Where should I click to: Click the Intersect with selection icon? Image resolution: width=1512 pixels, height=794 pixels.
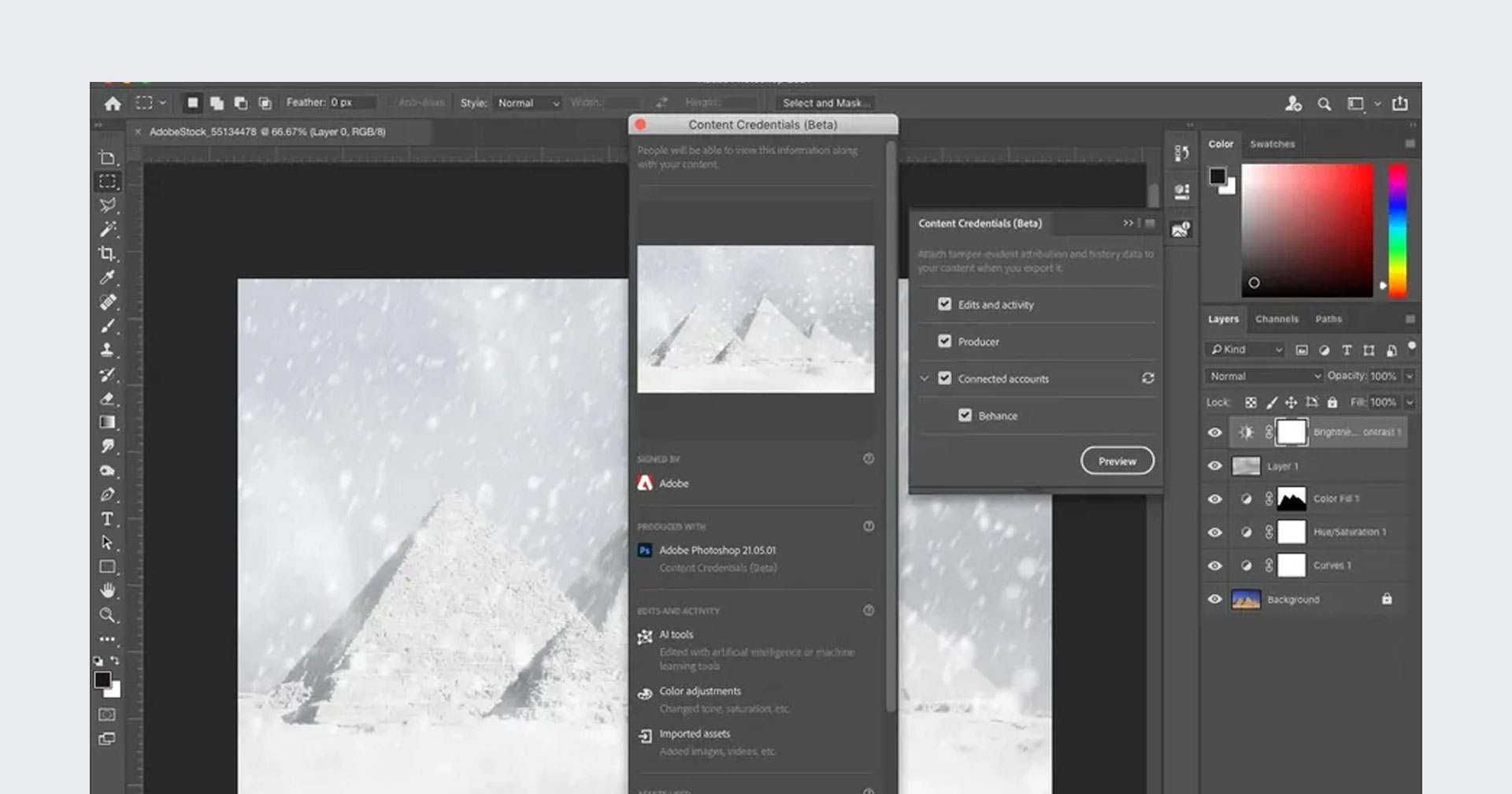click(265, 103)
